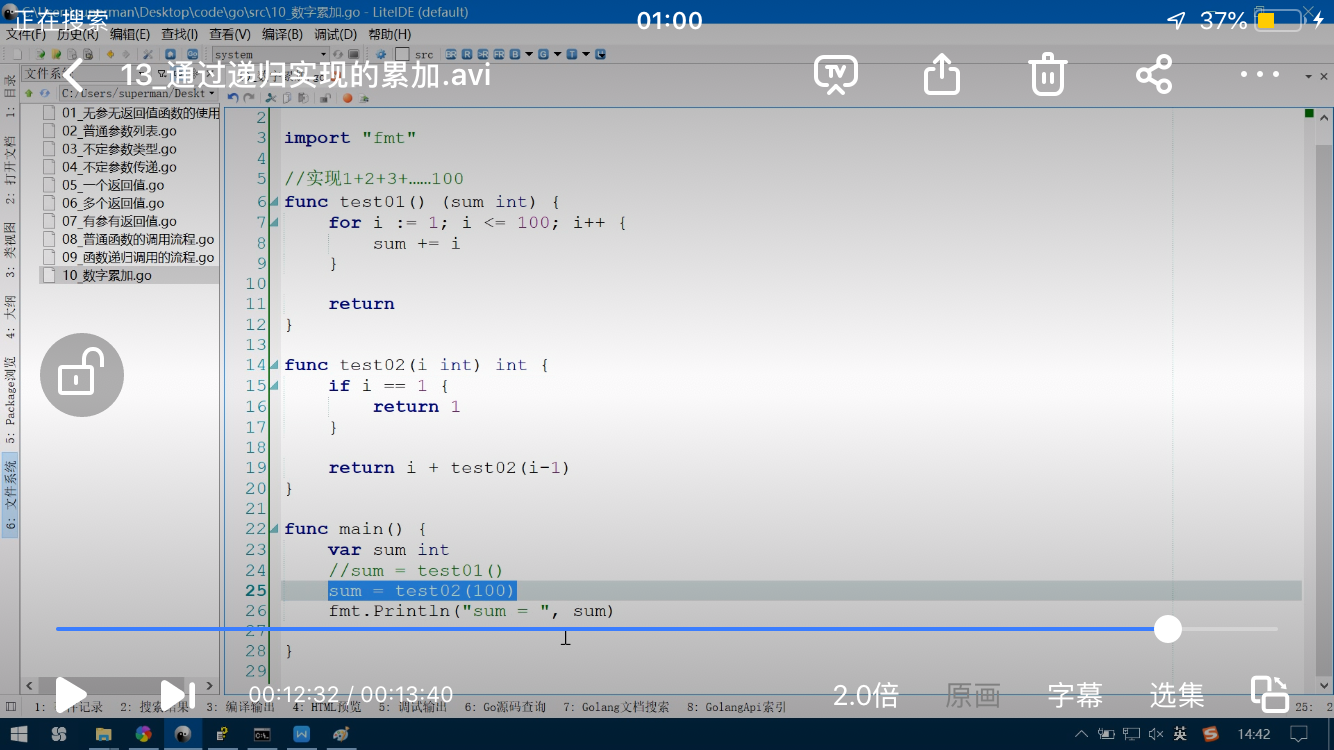Delete the video with trash icon

pos(1047,74)
